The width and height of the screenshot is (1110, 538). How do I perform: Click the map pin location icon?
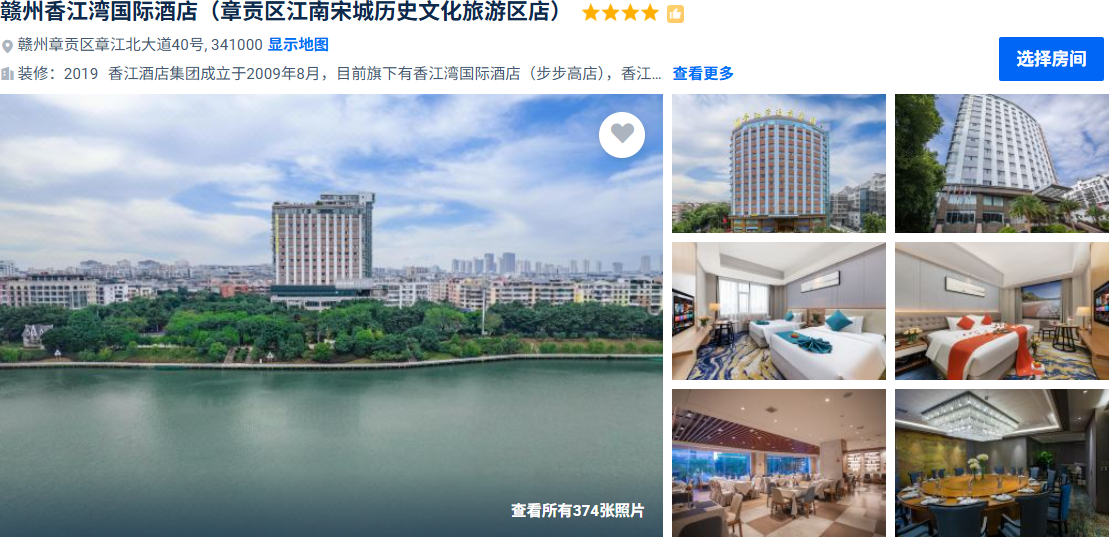pyautogui.click(x=7, y=46)
